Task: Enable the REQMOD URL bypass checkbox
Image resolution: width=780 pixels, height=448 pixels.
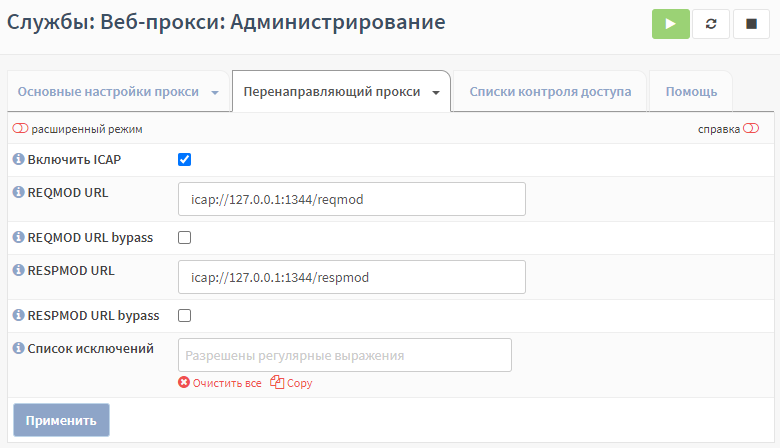Action: (185, 238)
